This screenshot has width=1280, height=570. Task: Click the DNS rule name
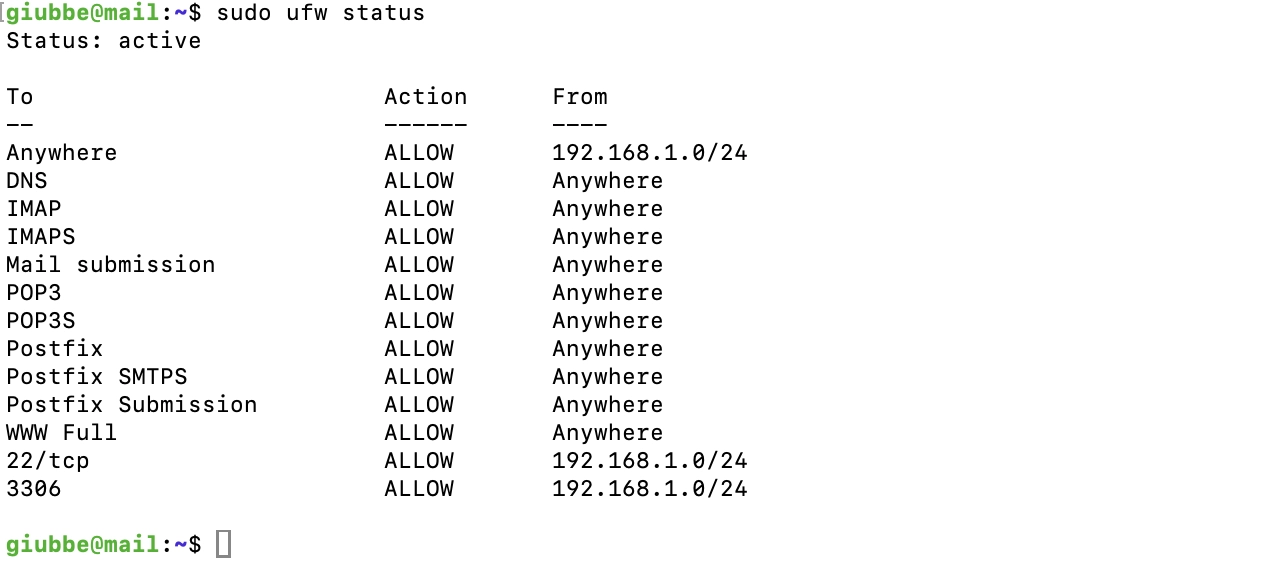tap(27, 181)
